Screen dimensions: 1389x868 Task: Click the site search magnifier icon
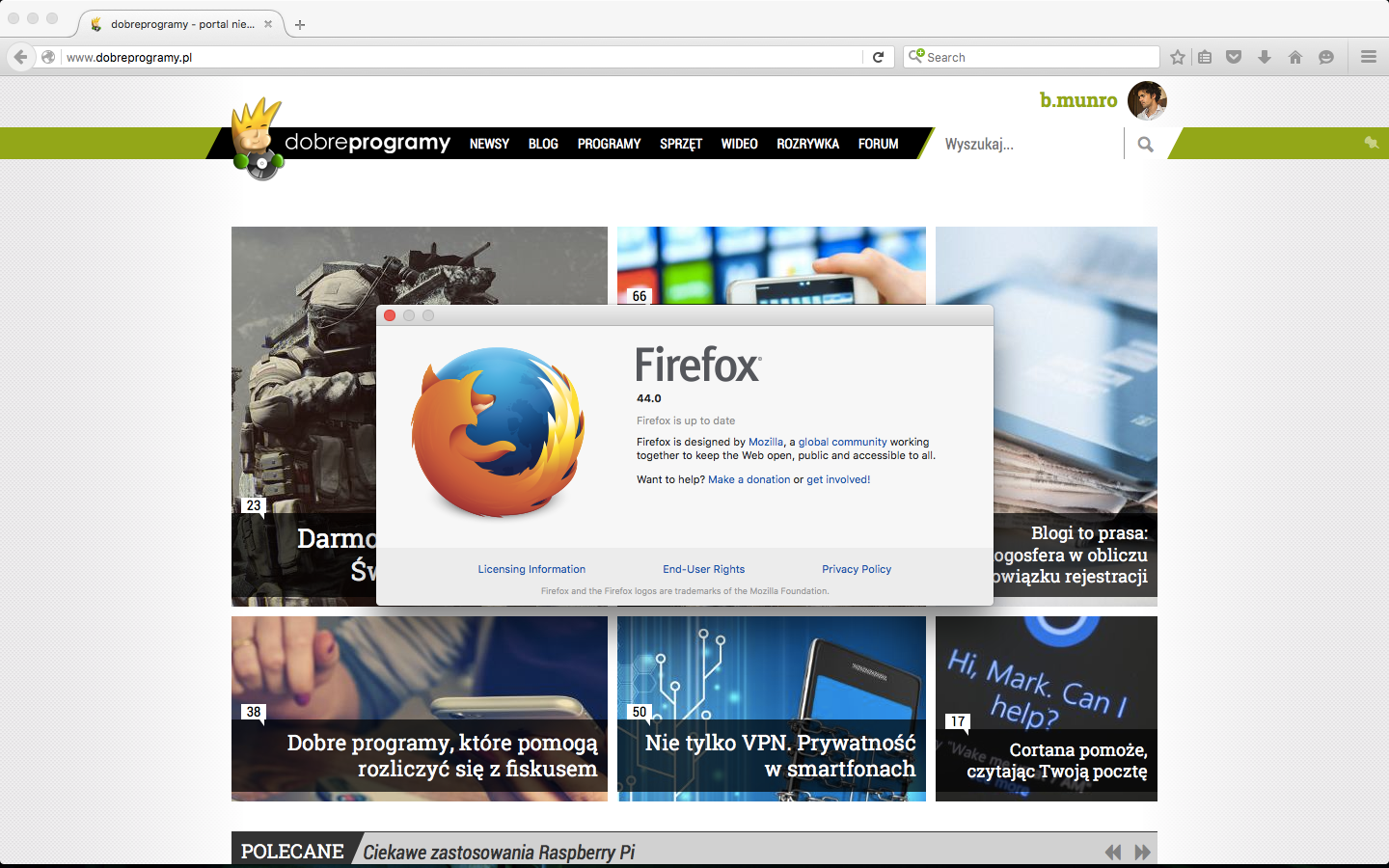click(x=1145, y=145)
